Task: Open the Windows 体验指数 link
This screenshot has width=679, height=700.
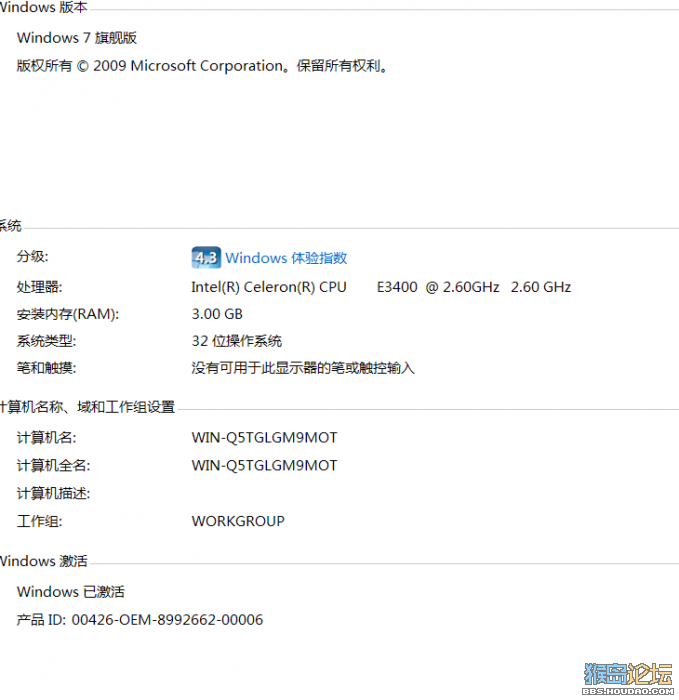Action: [x=286, y=258]
